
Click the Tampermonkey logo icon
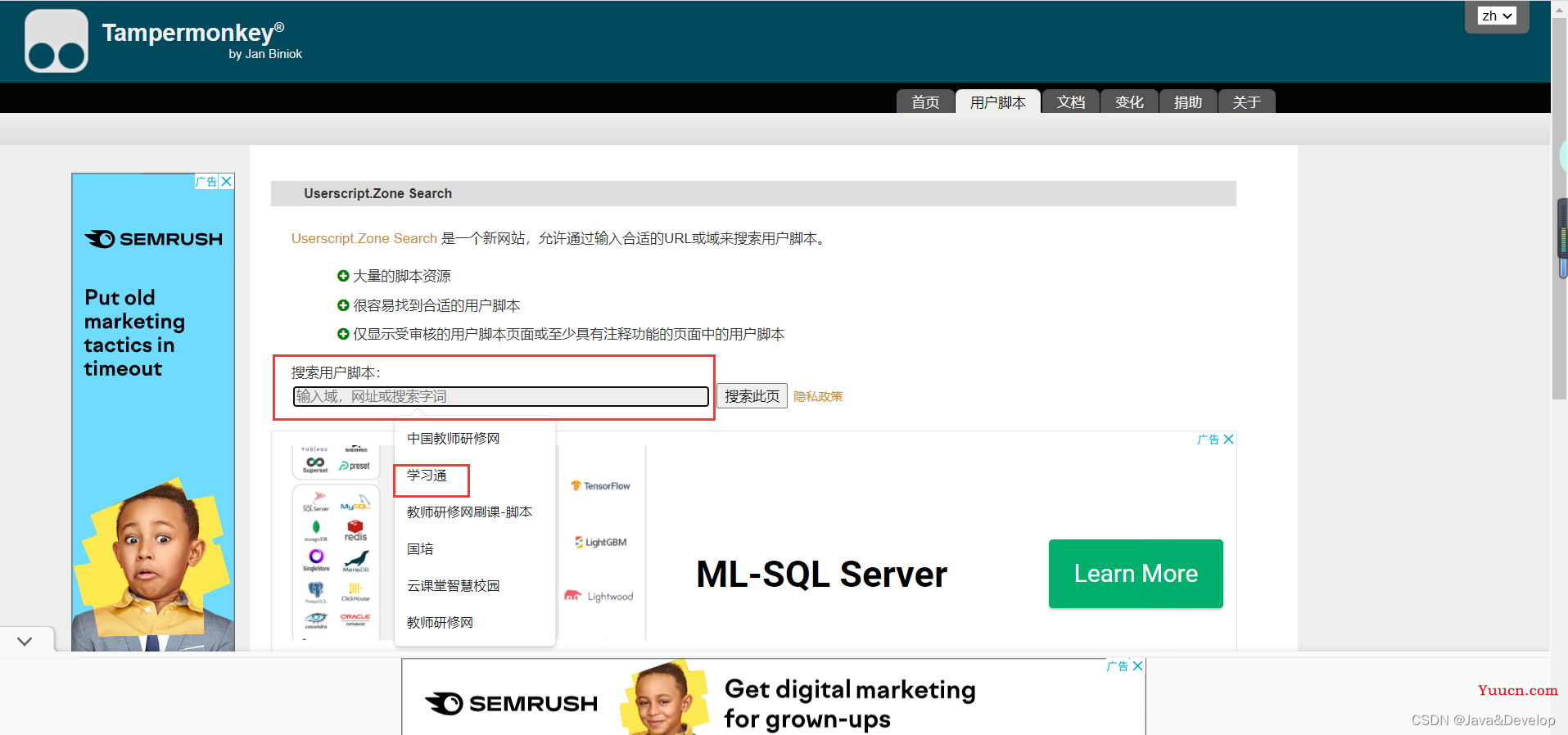[x=56, y=41]
